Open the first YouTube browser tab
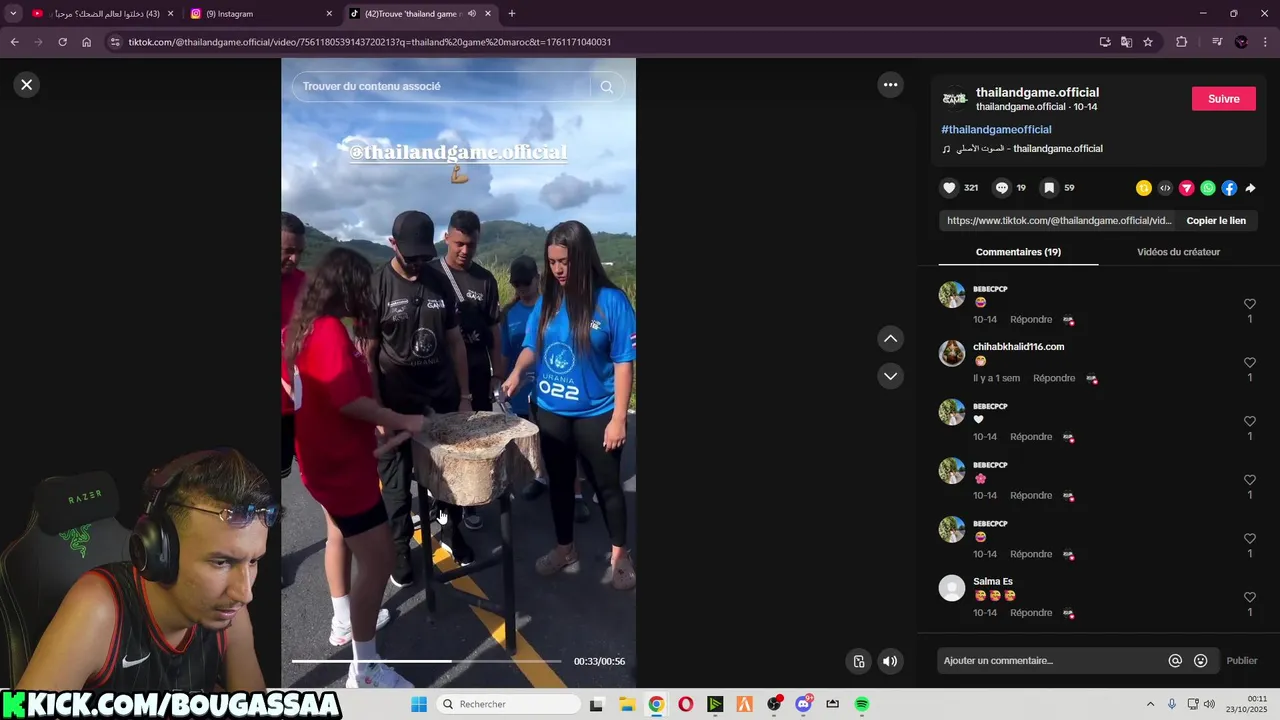 103,14
